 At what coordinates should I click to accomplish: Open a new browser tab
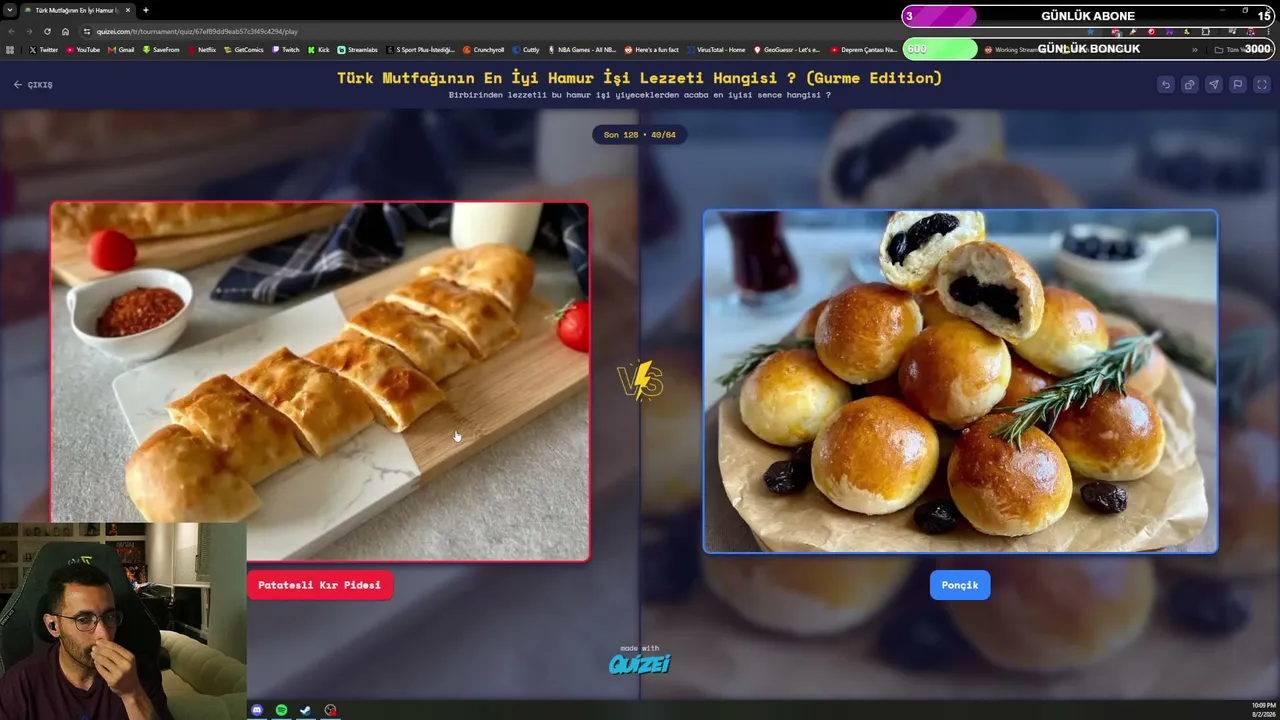[146, 10]
